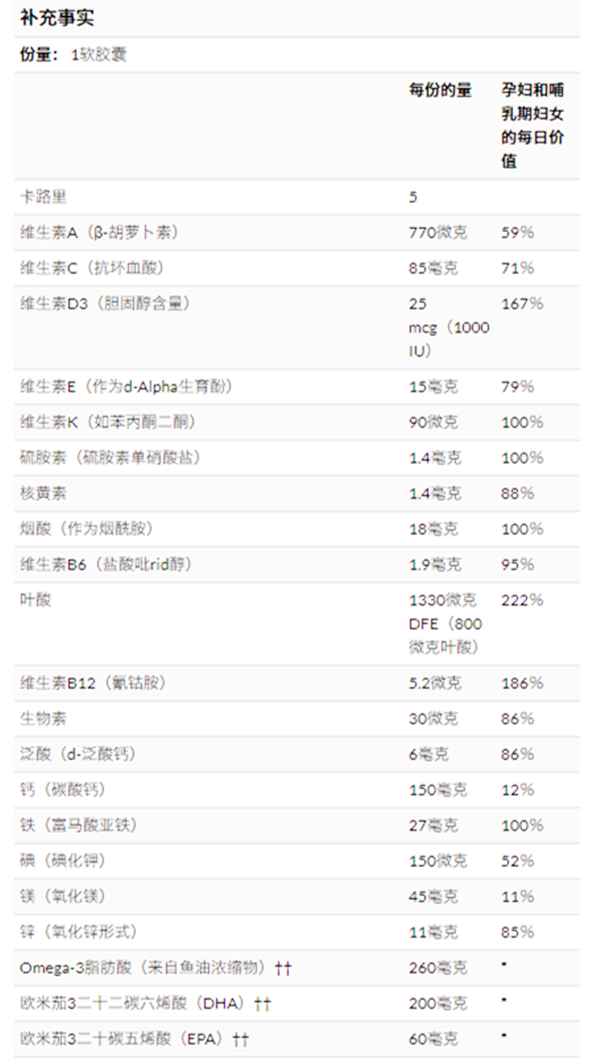Select the 锌 (氧化锌形式) row label
The image size is (600, 1062).
click(x=79, y=932)
